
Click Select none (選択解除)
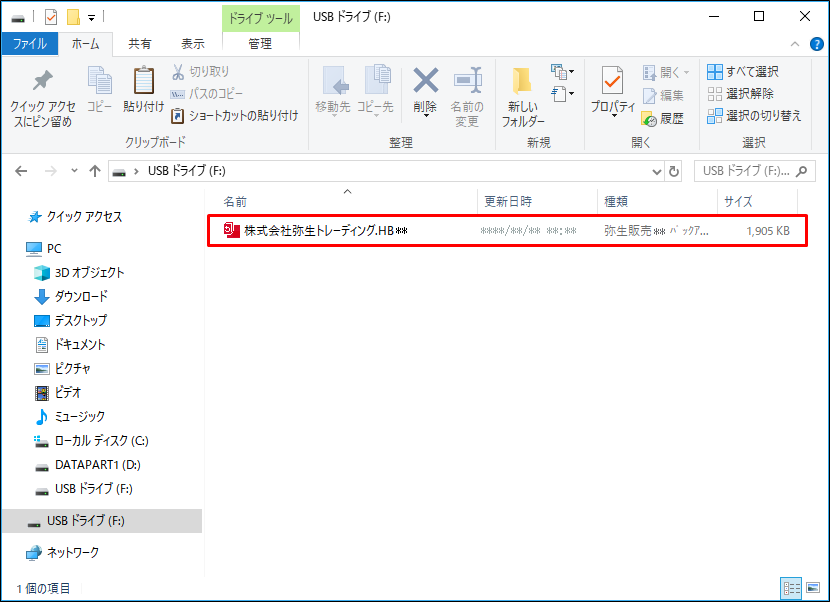point(740,94)
